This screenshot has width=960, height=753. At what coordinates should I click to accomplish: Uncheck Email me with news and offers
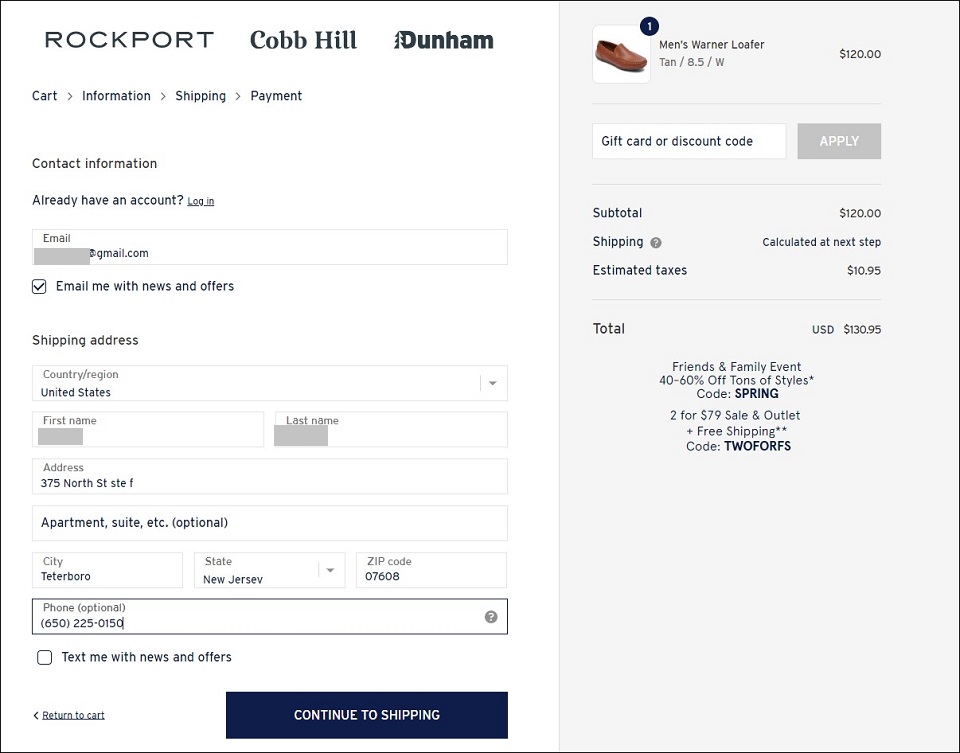coord(39,287)
